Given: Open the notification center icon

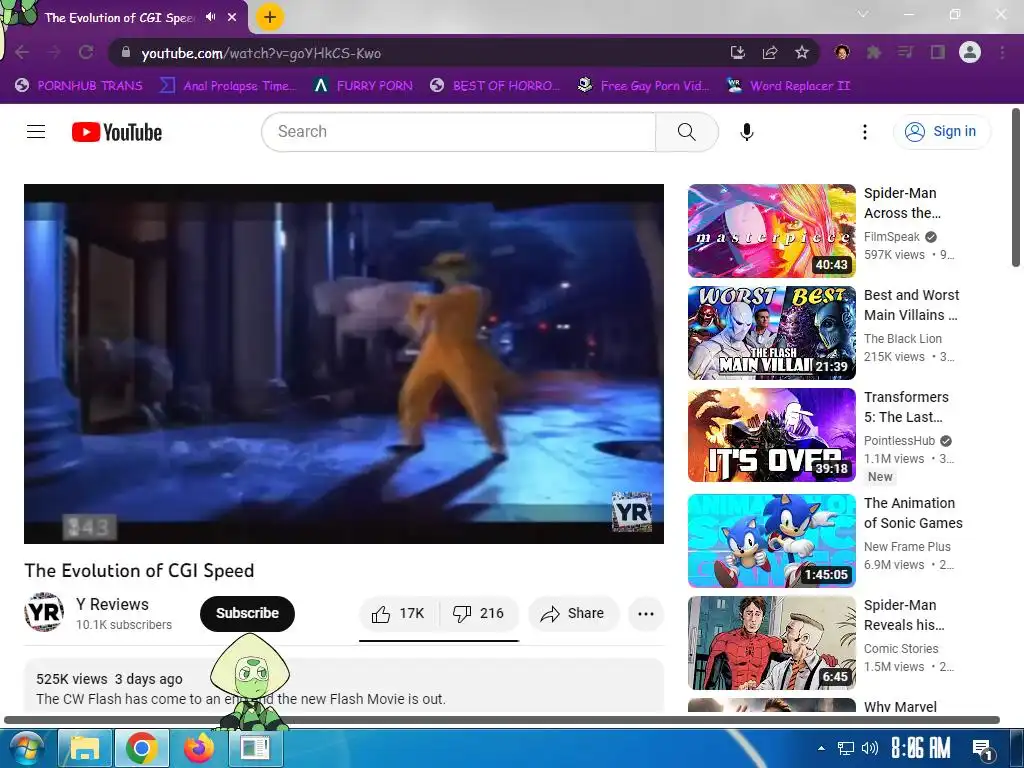Looking at the screenshot, I should 982,748.
